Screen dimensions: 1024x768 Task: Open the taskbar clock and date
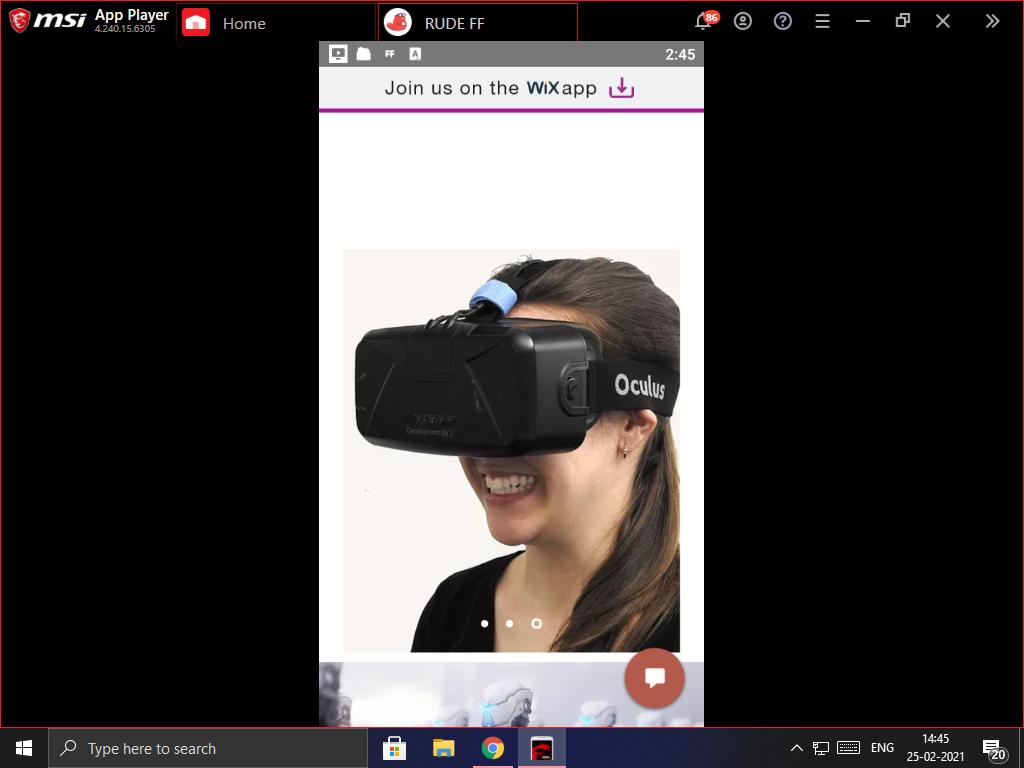pyautogui.click(x=935, y=748)
